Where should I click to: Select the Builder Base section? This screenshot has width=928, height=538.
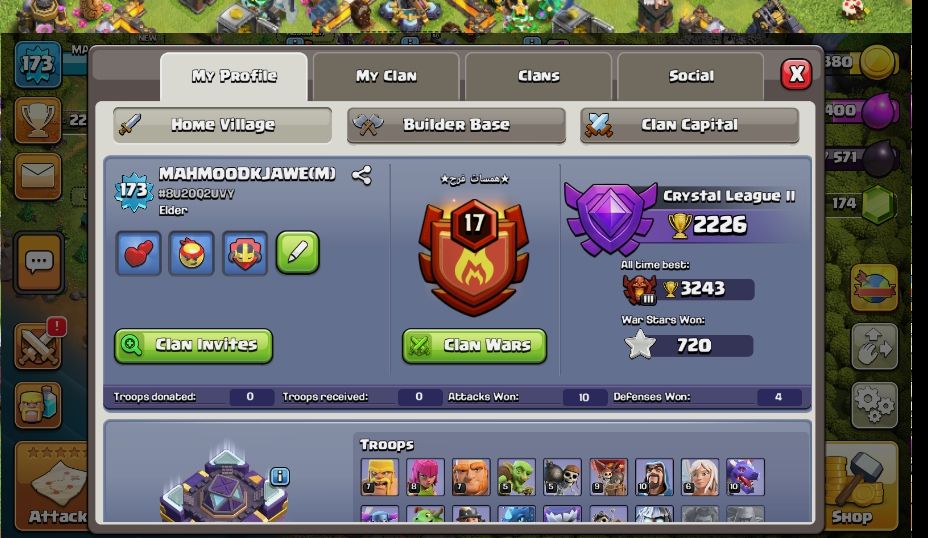tap(456, 125)
